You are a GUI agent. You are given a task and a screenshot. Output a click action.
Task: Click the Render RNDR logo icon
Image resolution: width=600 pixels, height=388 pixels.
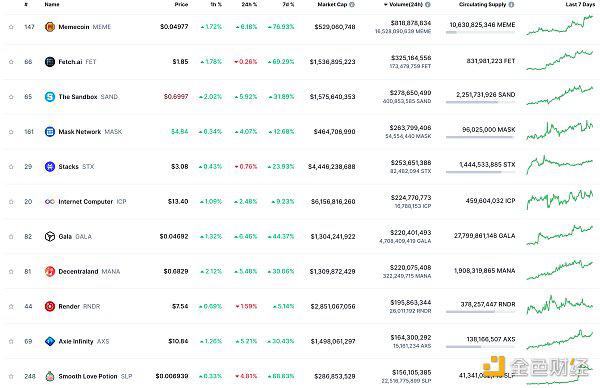coord(50,306)
